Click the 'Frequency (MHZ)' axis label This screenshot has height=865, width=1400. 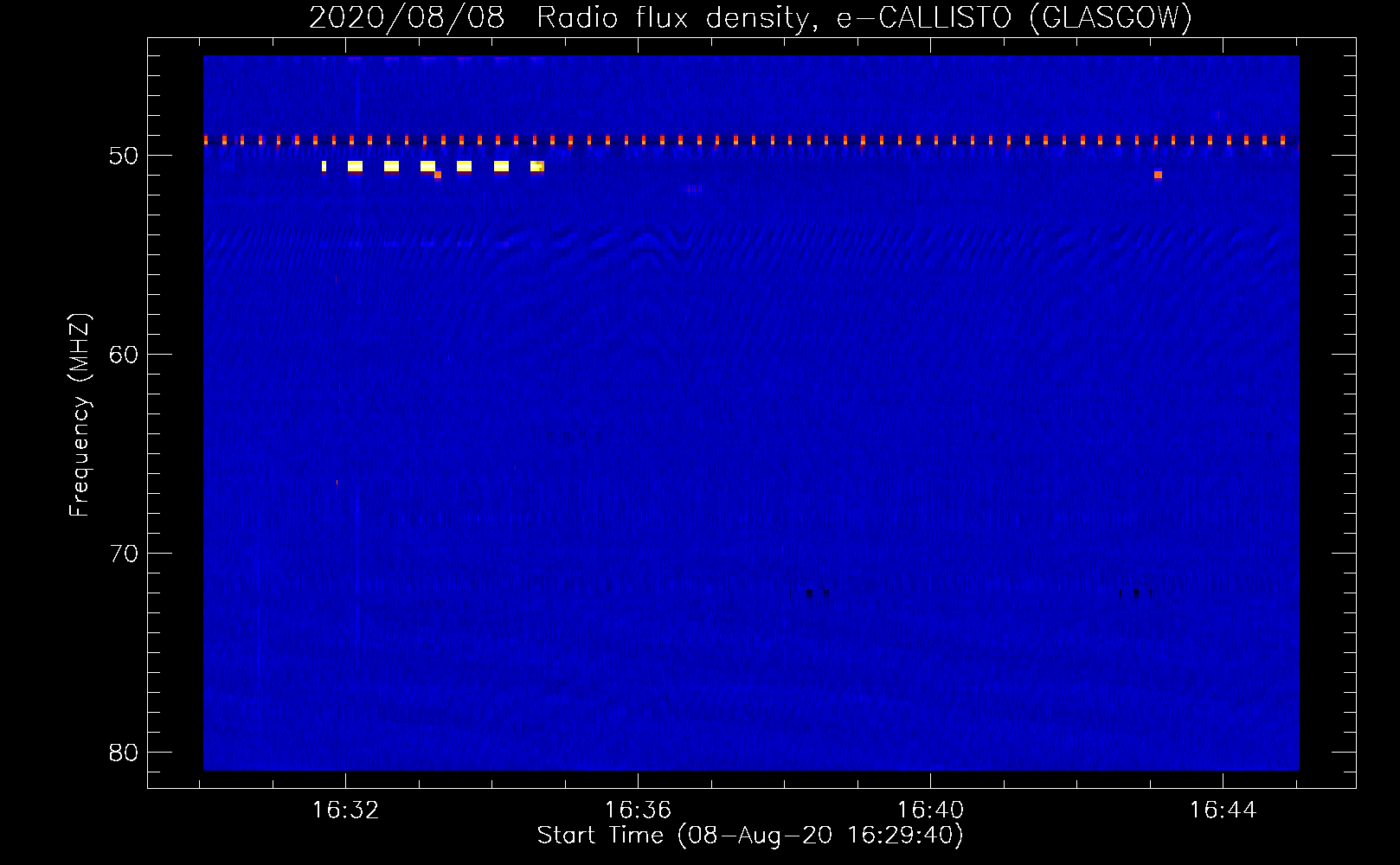[x=79, y=415]
